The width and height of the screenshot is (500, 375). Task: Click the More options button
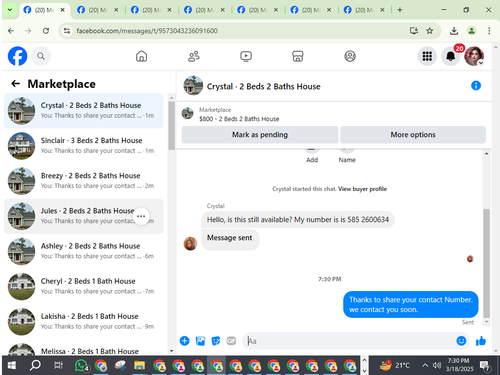point(413,135)
